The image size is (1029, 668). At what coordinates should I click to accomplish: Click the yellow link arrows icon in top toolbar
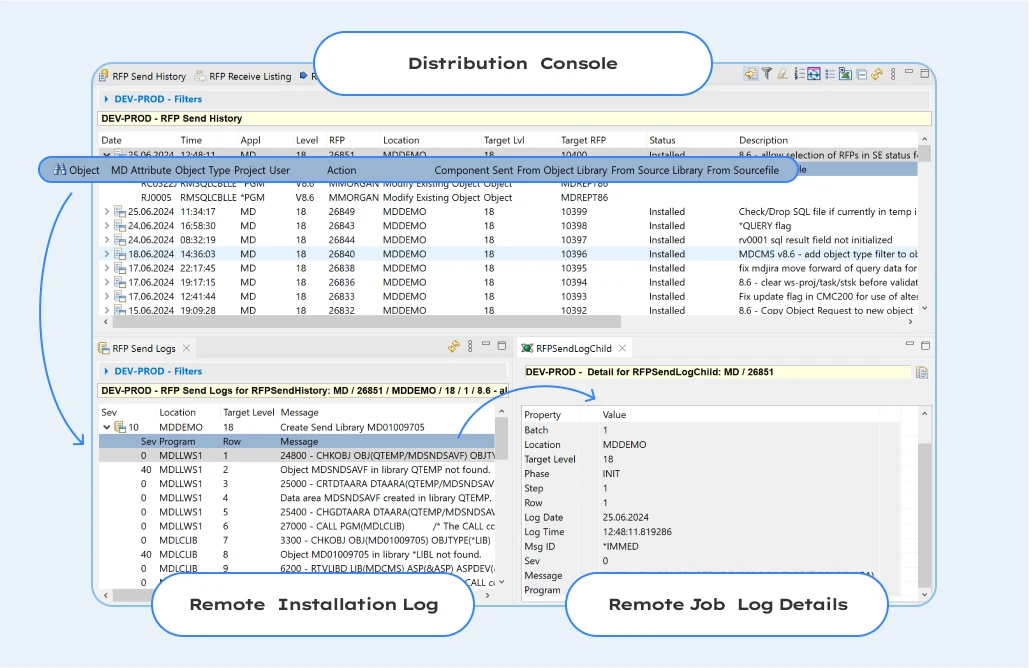pos(877,74)
